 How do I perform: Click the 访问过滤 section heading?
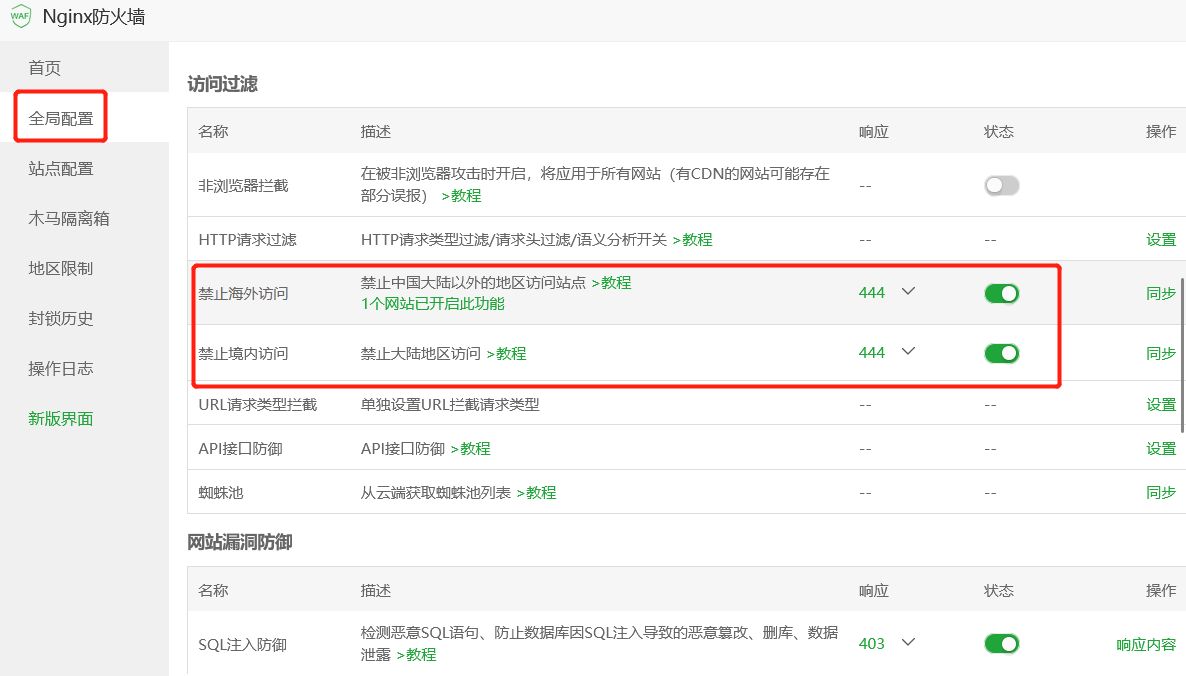pos(222,84)
